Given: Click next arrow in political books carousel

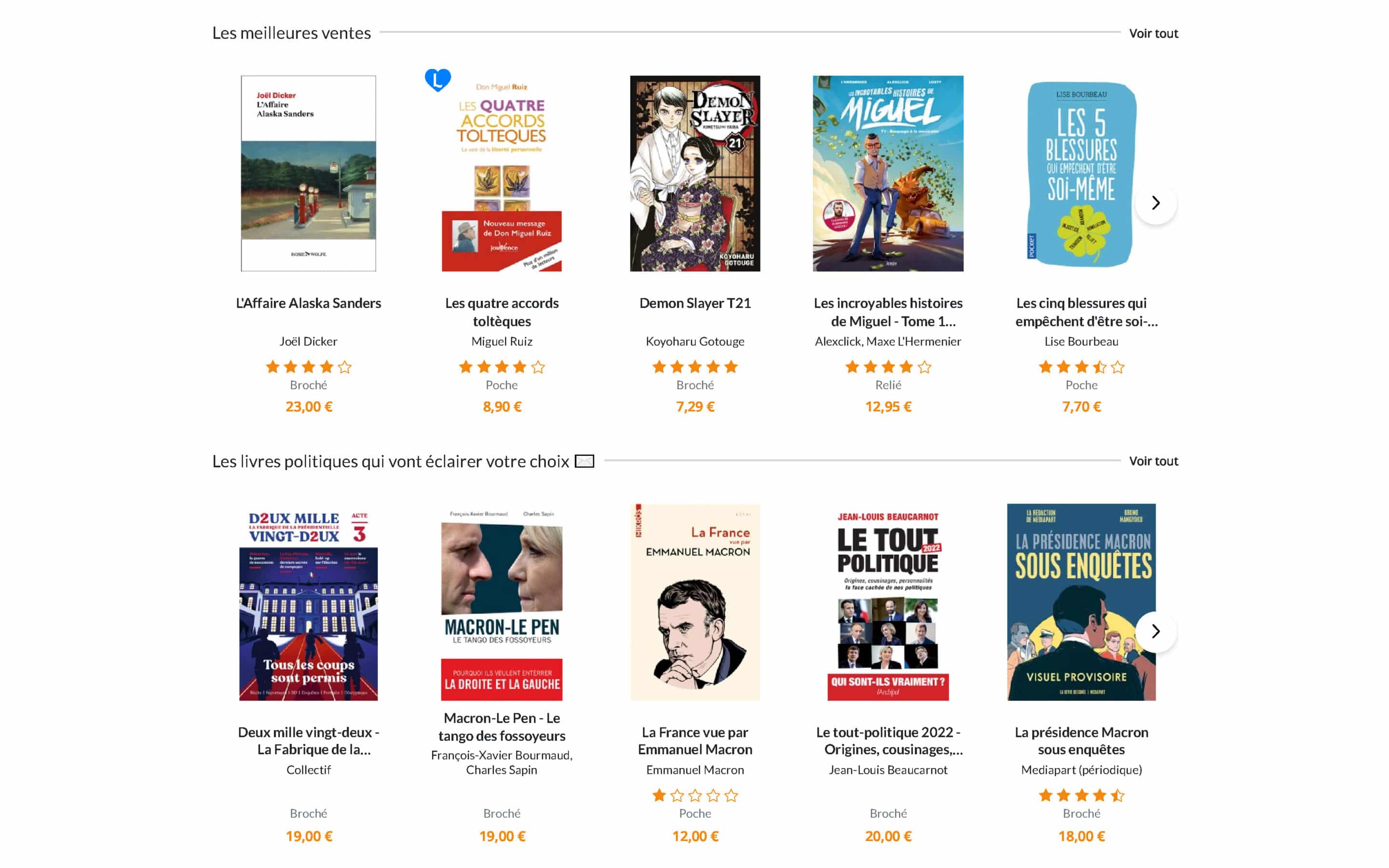Looking at the screenshot, I should (1156, 632).
